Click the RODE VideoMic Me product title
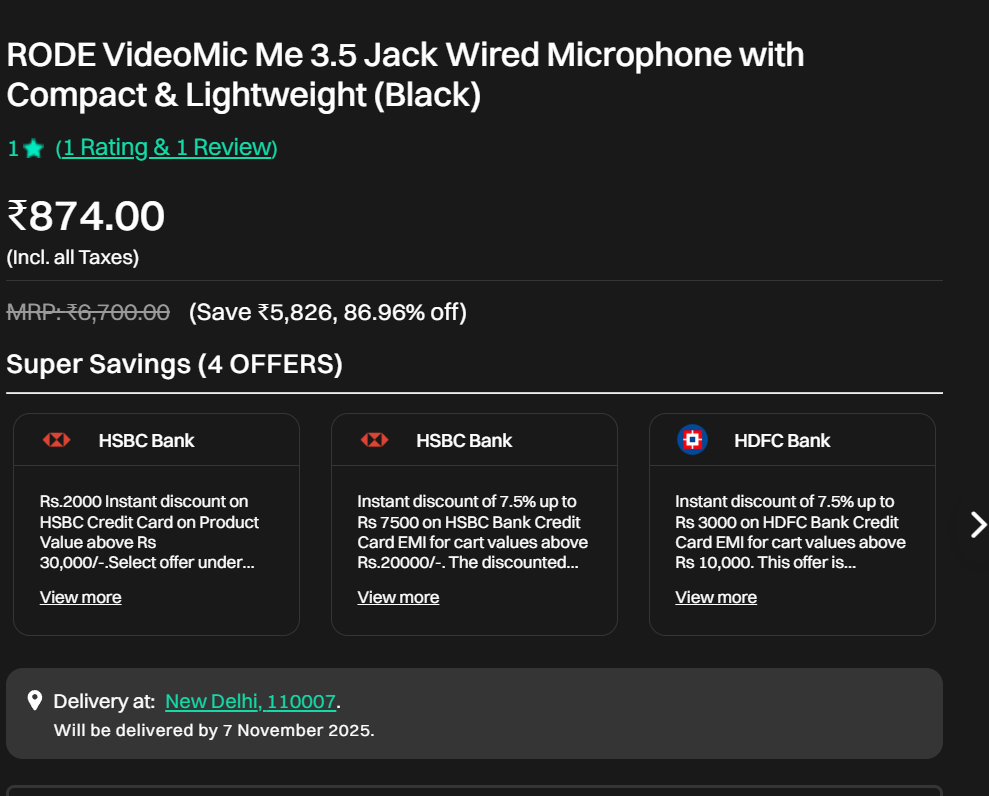The height and width of the screenshot is (796, 989). coord(405,74)
